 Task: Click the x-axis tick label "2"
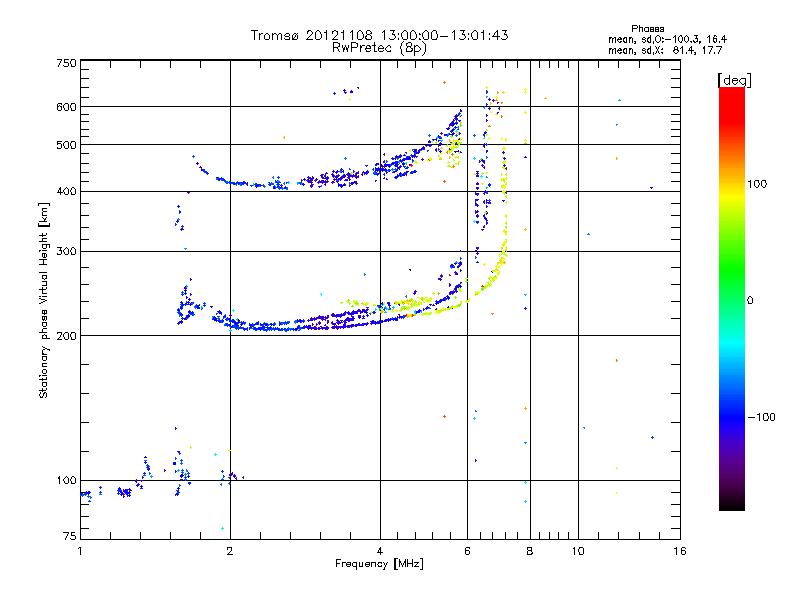[x=230, y=551]
